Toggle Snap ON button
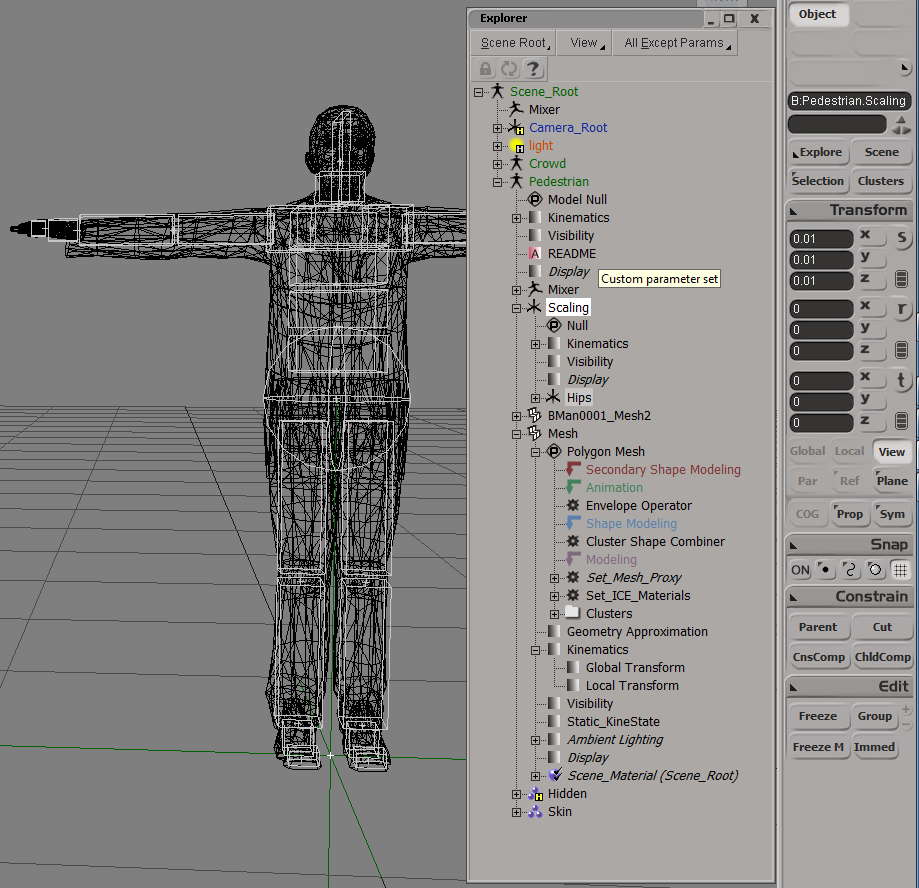919x888 pixels. pyautogui.click(x=800, y=570)
